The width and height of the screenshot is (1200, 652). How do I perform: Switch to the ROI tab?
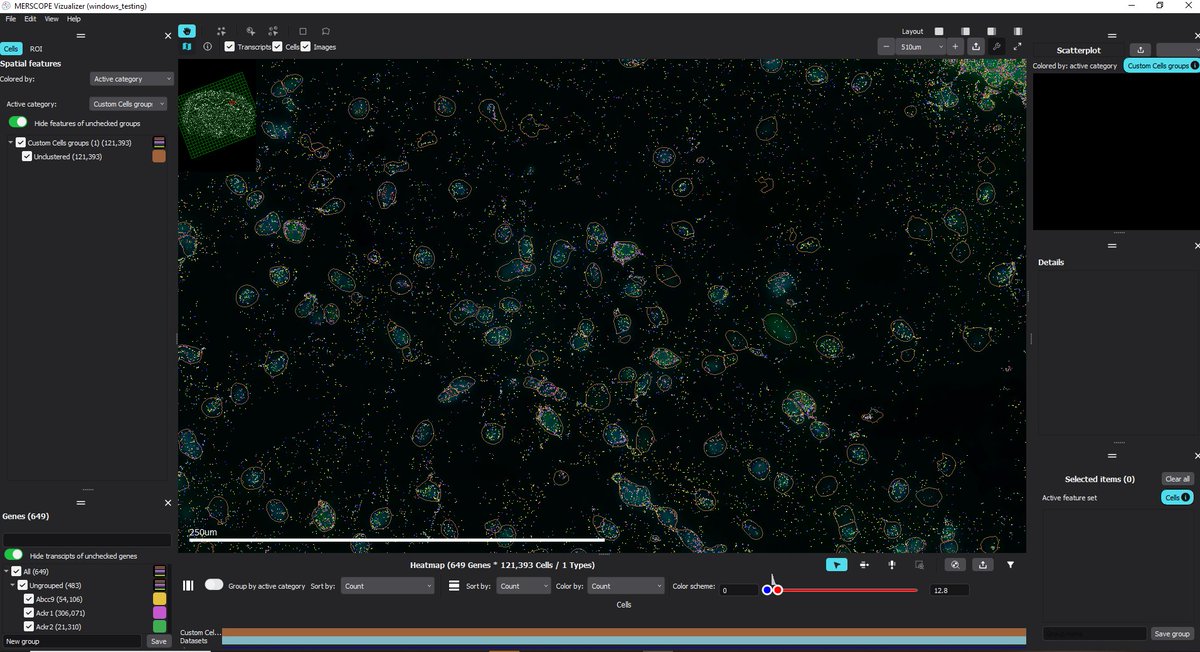pyautogui.click(x=36, y=48)
